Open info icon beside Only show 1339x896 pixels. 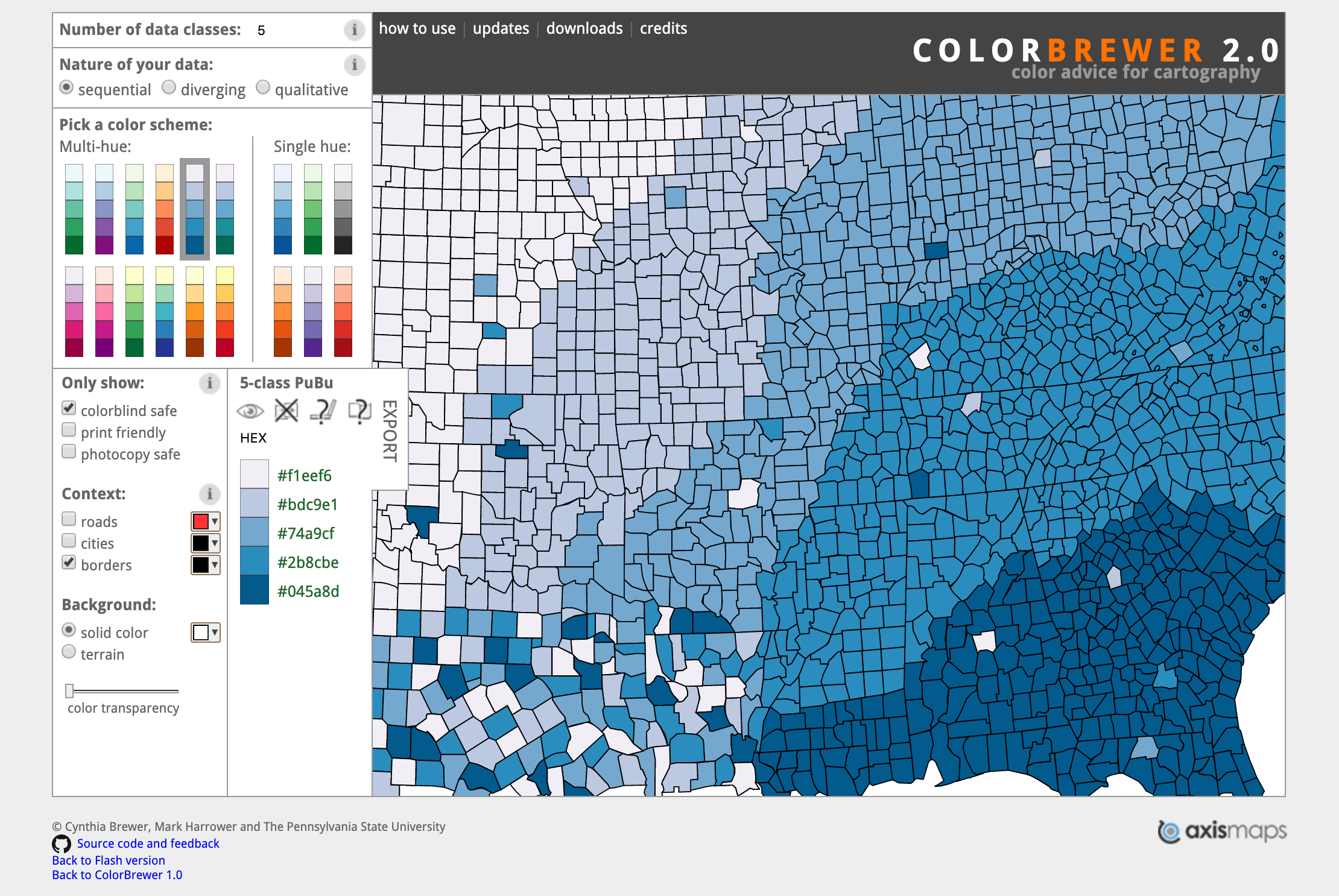click(209, 383)
